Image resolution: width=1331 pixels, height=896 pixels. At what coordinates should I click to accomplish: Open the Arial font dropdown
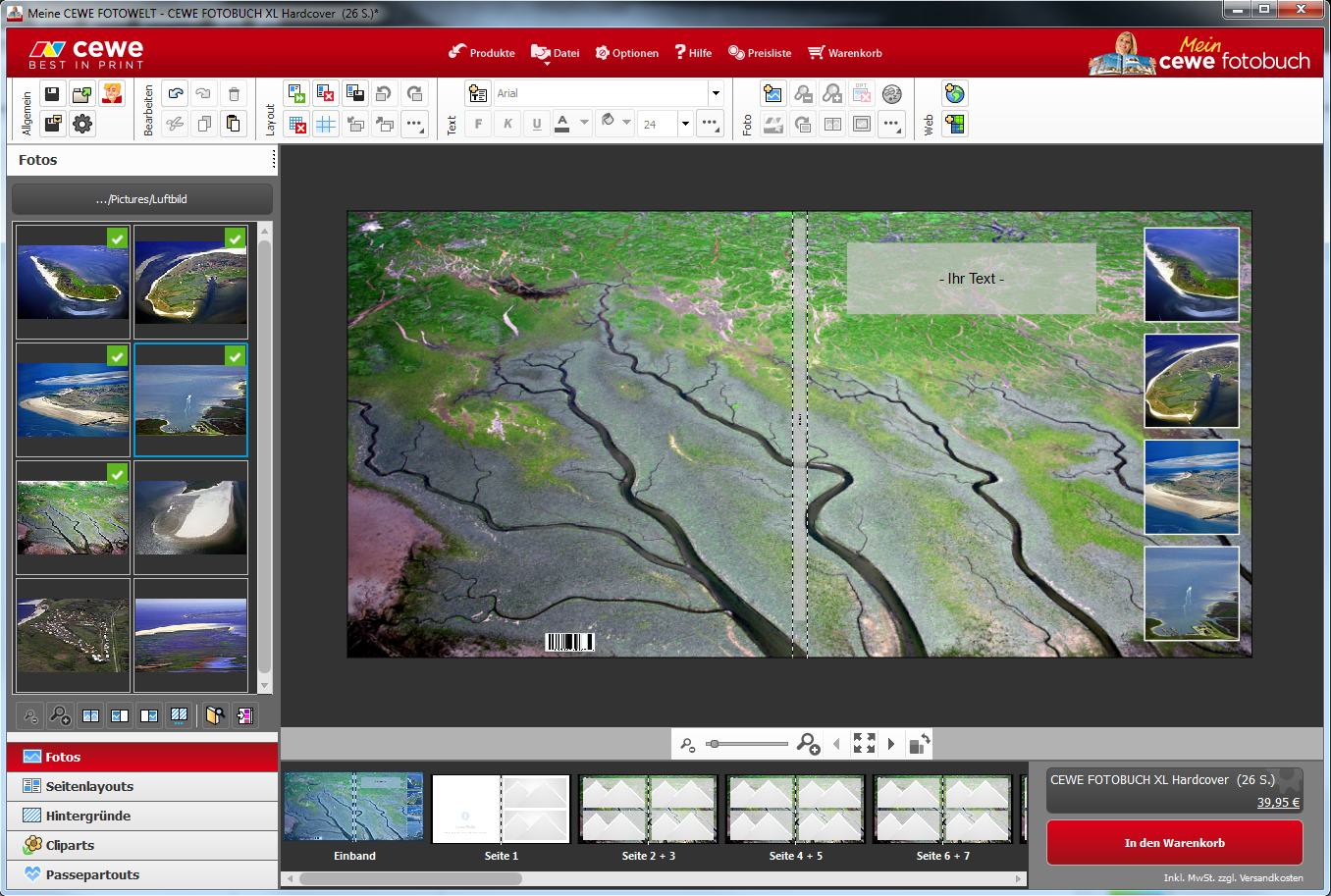(x=716, y=94)
